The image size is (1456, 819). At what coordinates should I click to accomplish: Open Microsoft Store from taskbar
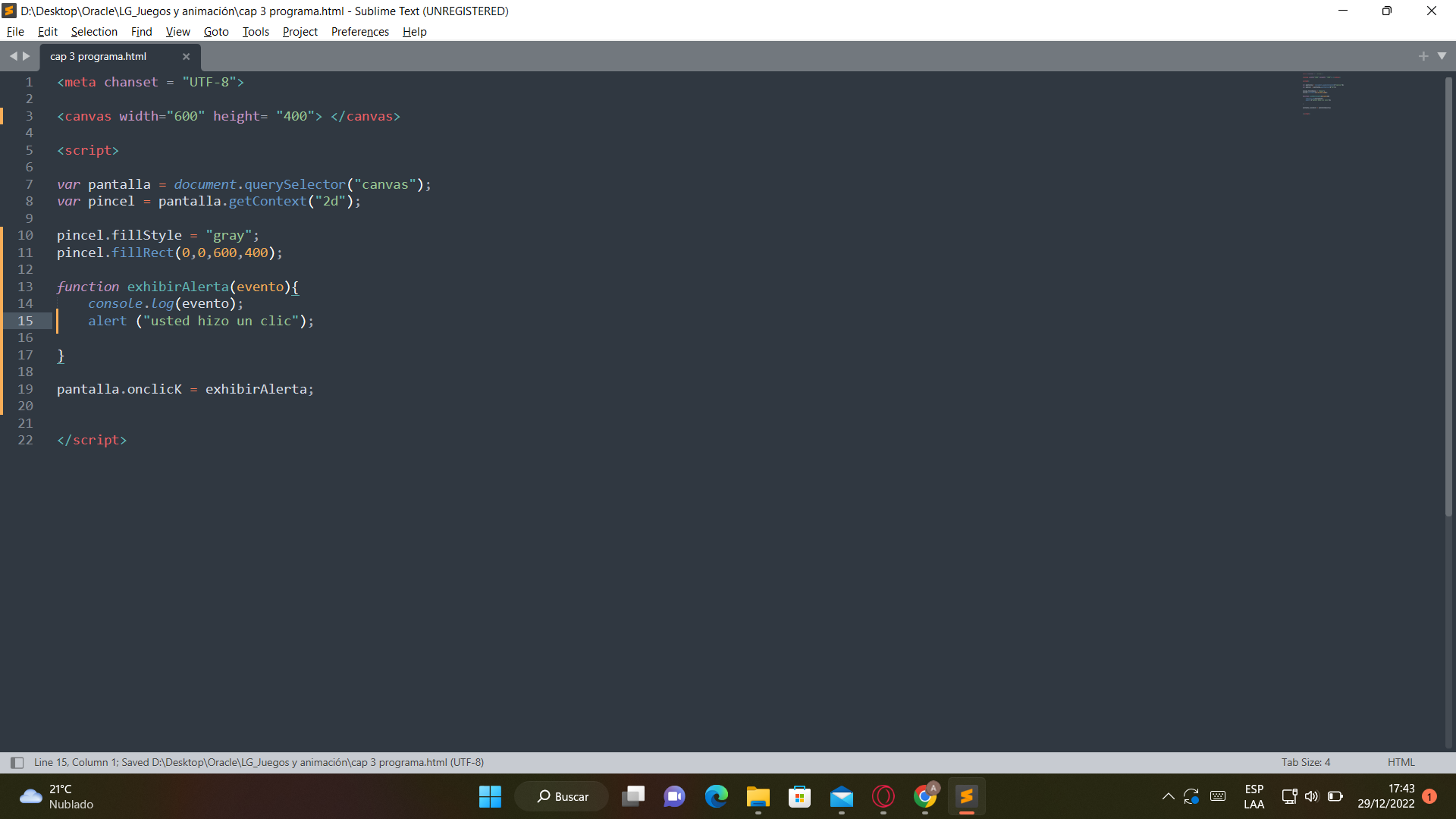(799, 796)
